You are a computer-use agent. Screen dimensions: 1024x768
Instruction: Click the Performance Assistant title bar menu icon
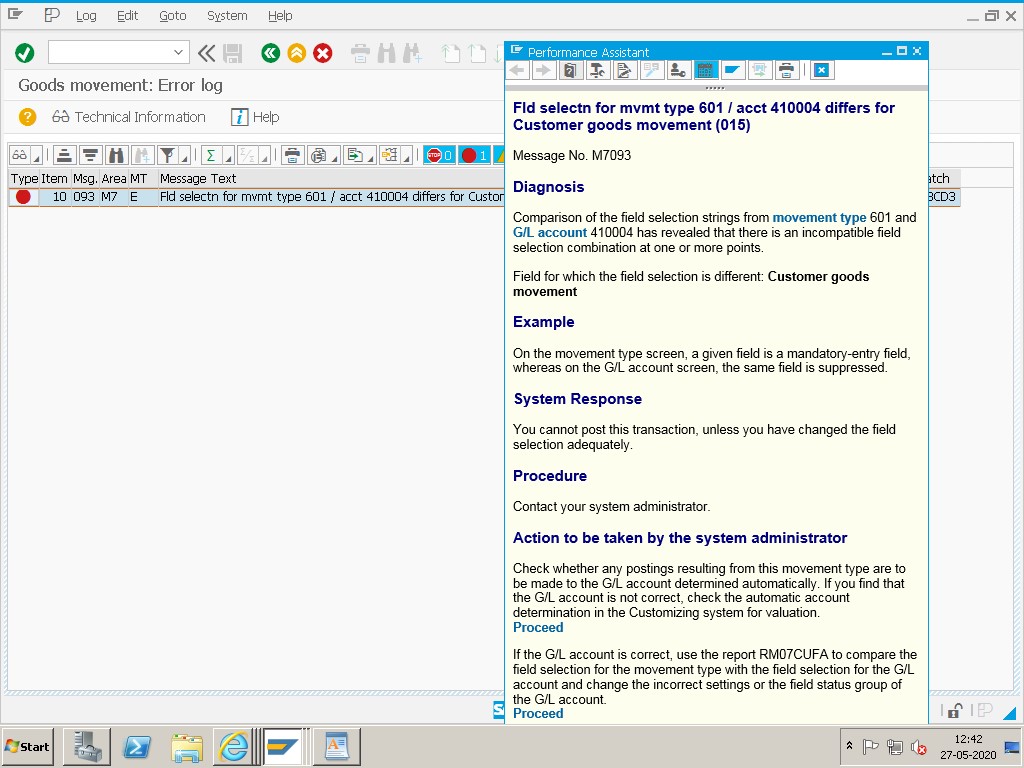click(x=517, y=51)
